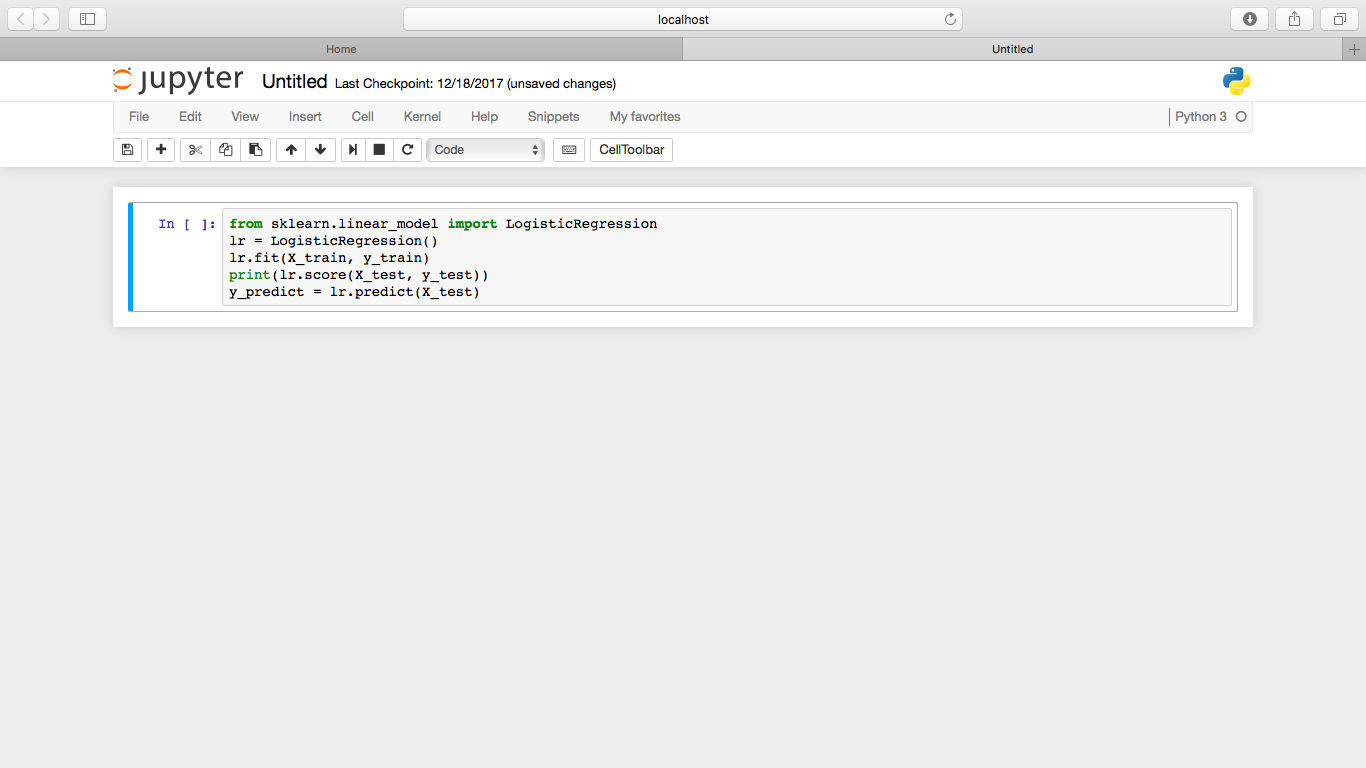Toggle the Safari sidebar button
This screenshot has height=768, width=1366.
click(x=87, y=19)
